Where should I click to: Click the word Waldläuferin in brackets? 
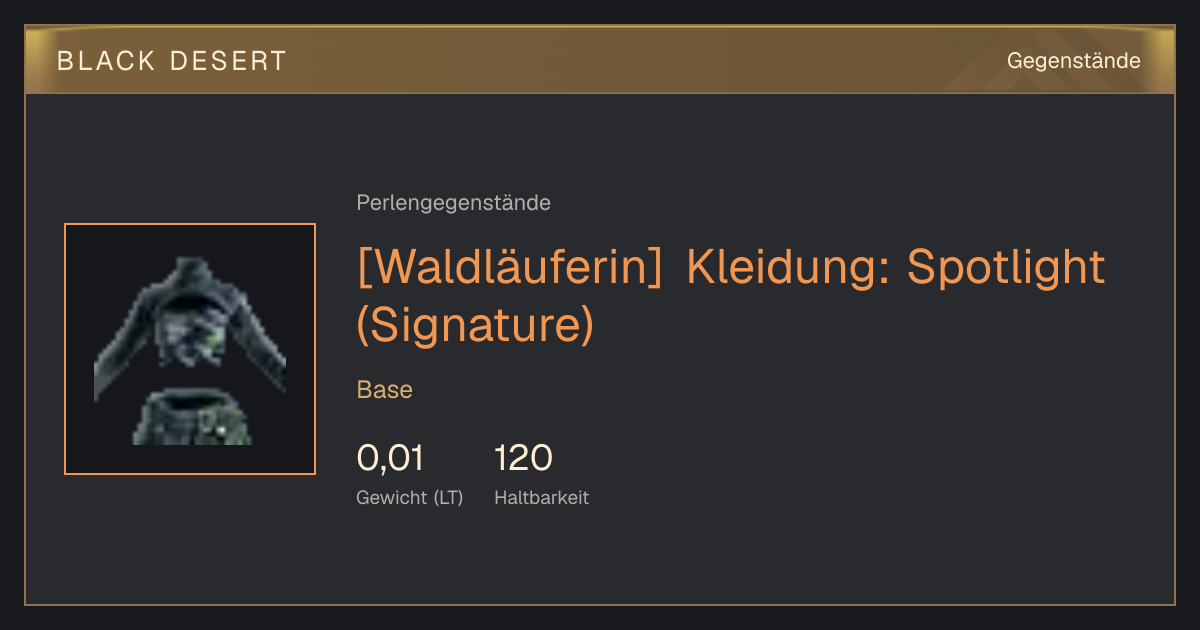[510, 267]
